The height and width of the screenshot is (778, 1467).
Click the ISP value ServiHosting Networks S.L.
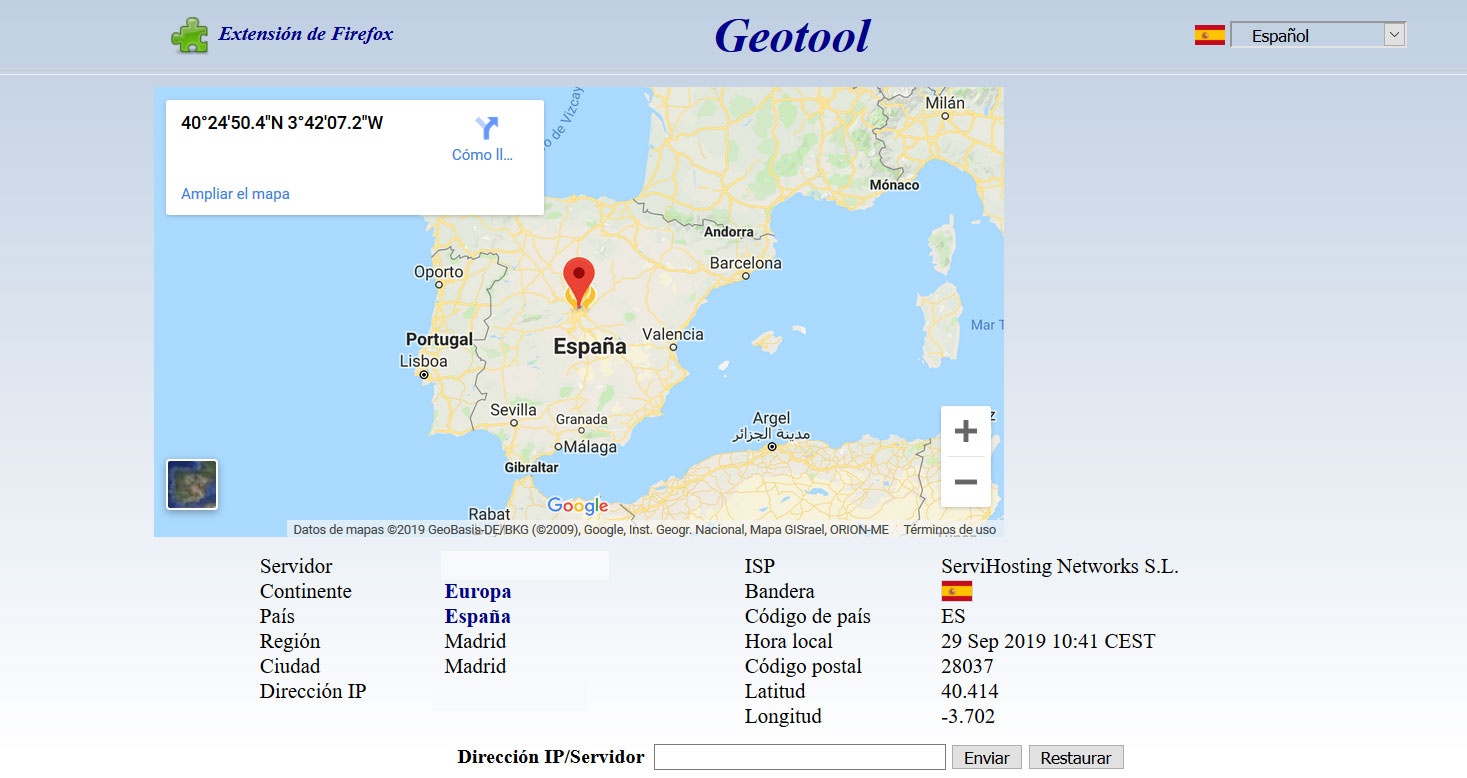pos(1060,567)
